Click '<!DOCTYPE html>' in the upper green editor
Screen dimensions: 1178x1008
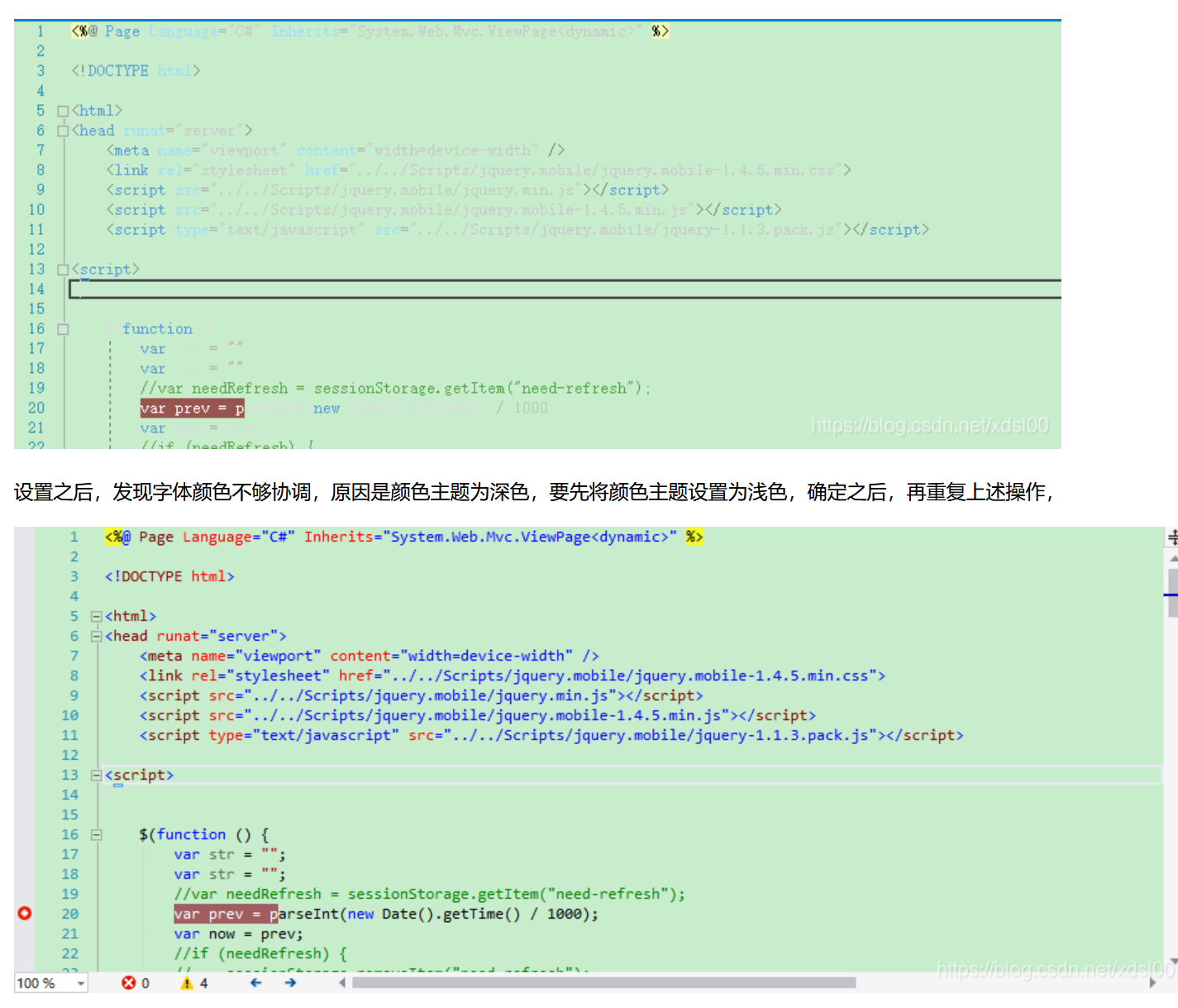pyautogui.click(x=136, y=70)
